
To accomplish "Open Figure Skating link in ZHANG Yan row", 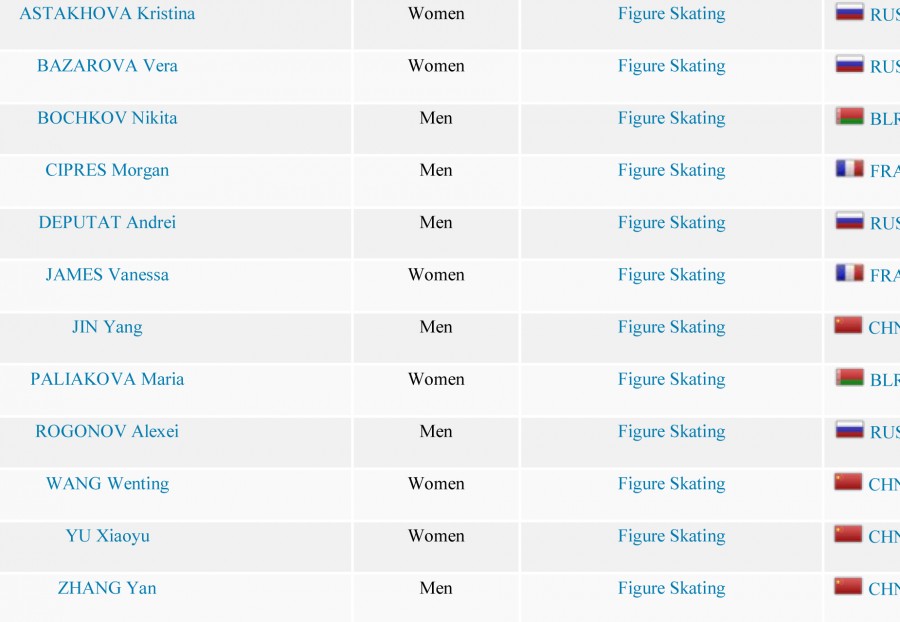I will [672, 588].
